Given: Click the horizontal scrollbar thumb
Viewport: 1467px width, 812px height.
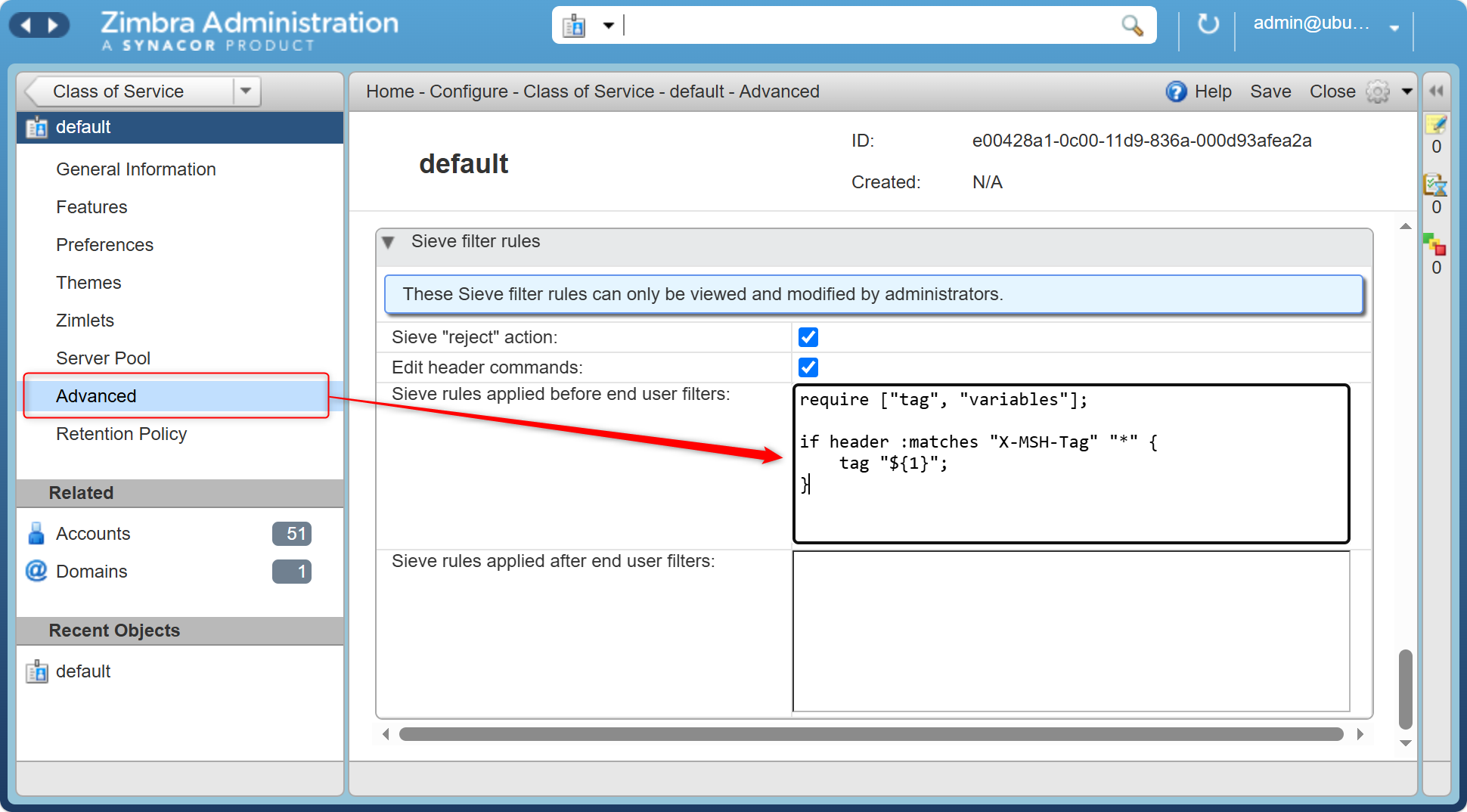Looking at the screenshot, I should pyautogui.click(x=871, y=734).
